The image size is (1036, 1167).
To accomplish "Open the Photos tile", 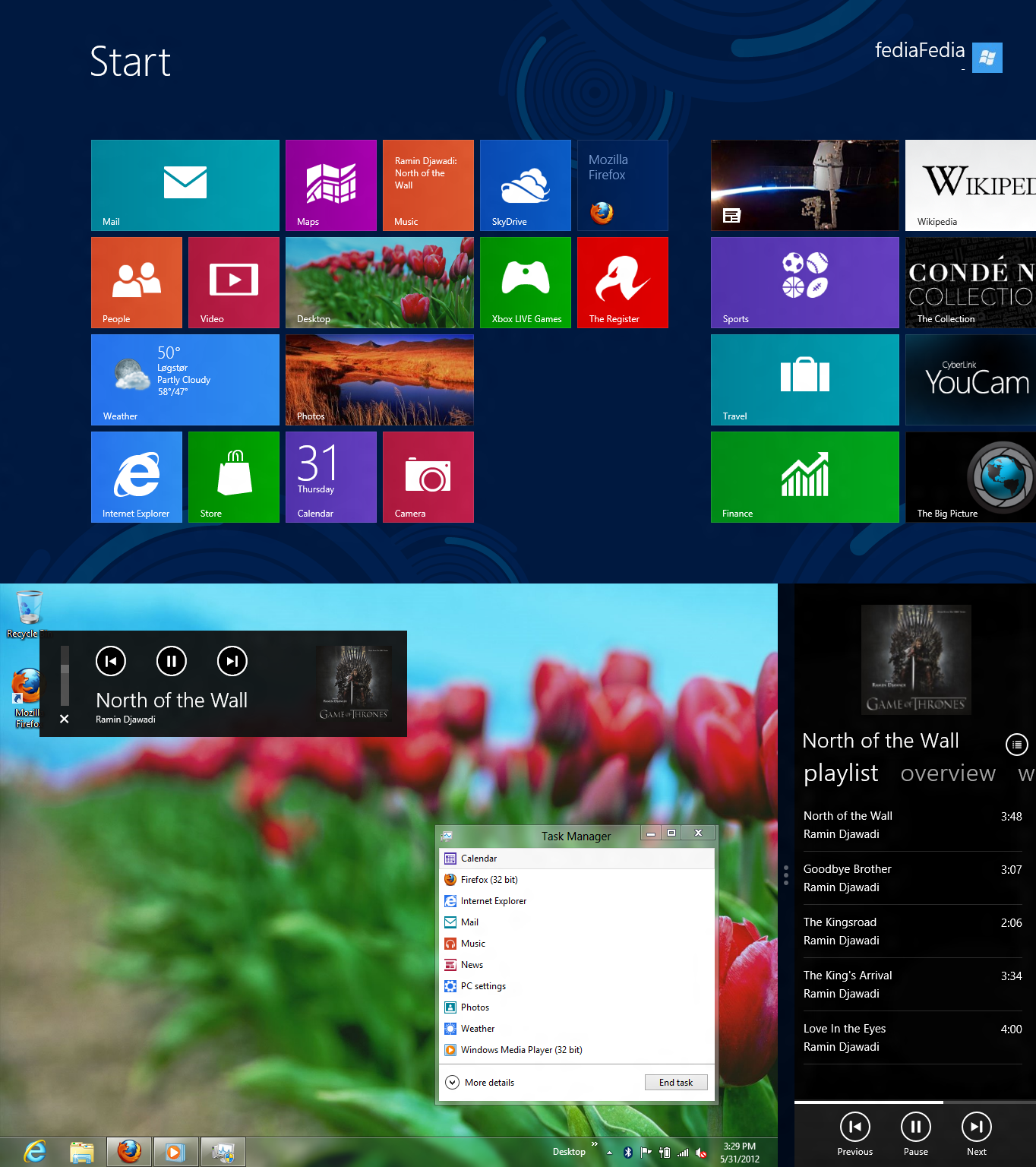I will pos(380,380).
